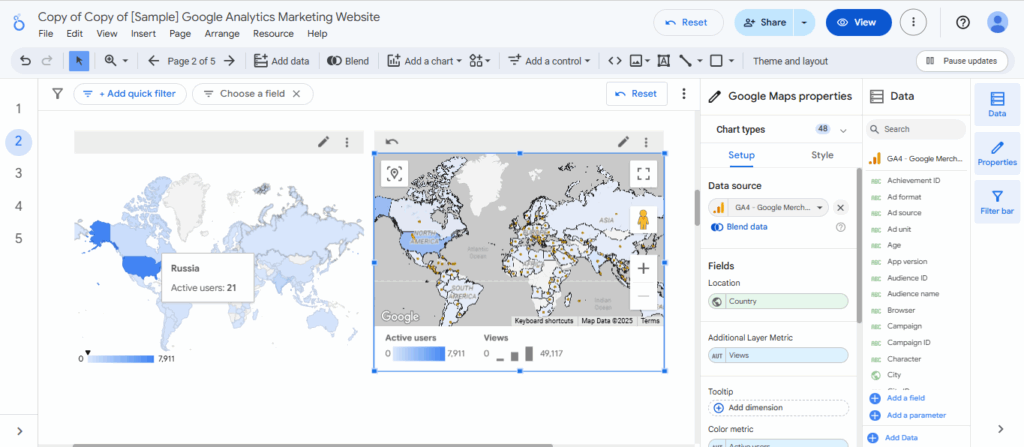The image size is (1024, 447).
Task: Zoom out on the Google map
Action: [x=643, y=296]
